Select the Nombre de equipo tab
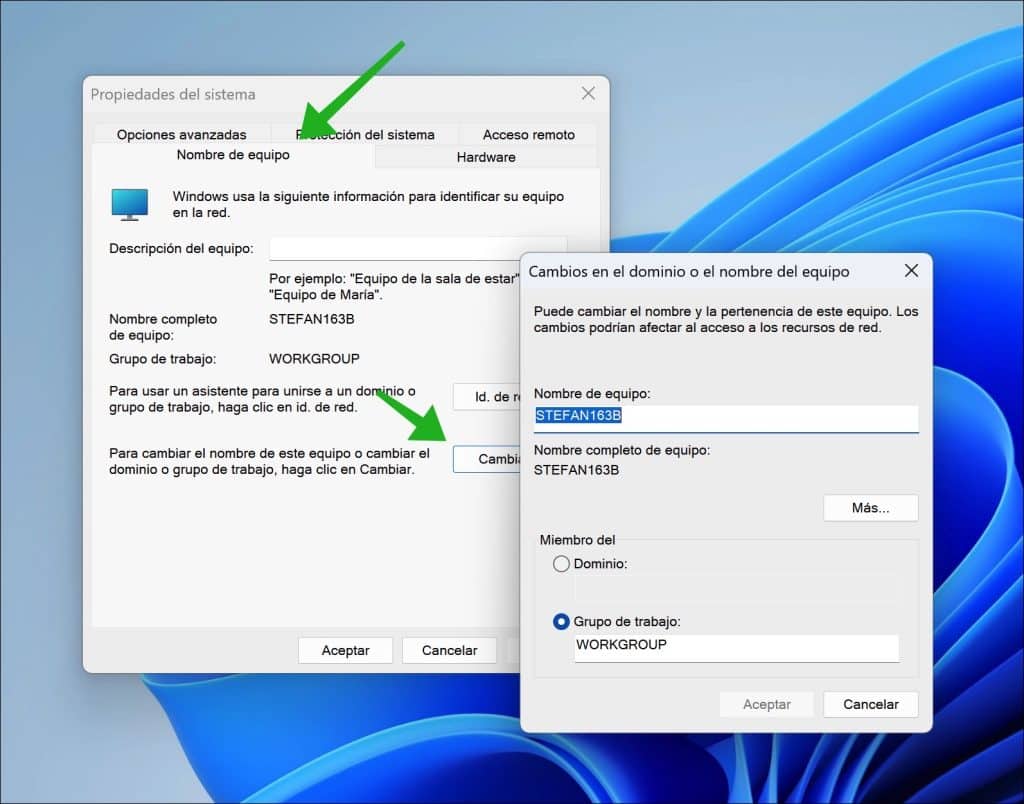The height and width of the screenshot is (804, 1024). [x=233, y=155]
